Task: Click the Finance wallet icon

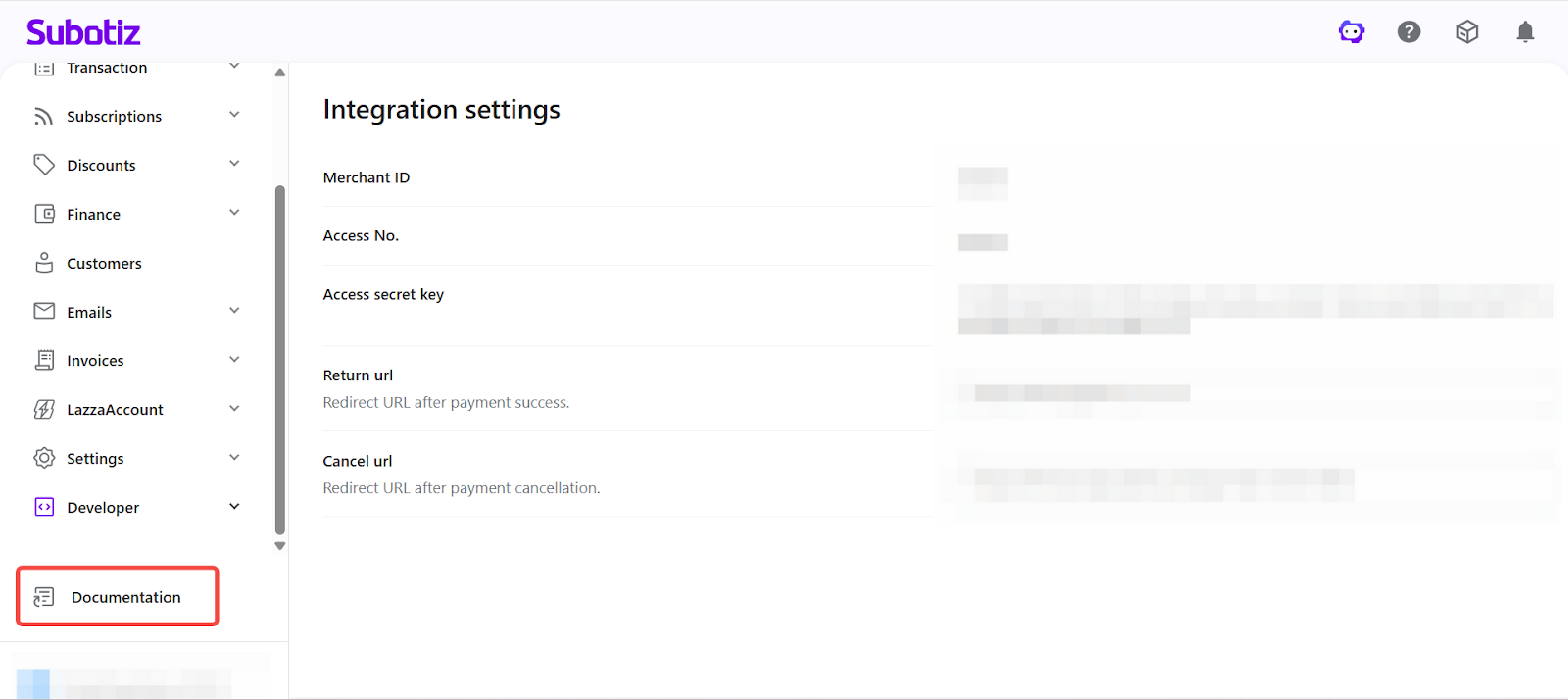Action: click(x=44, y=214)
